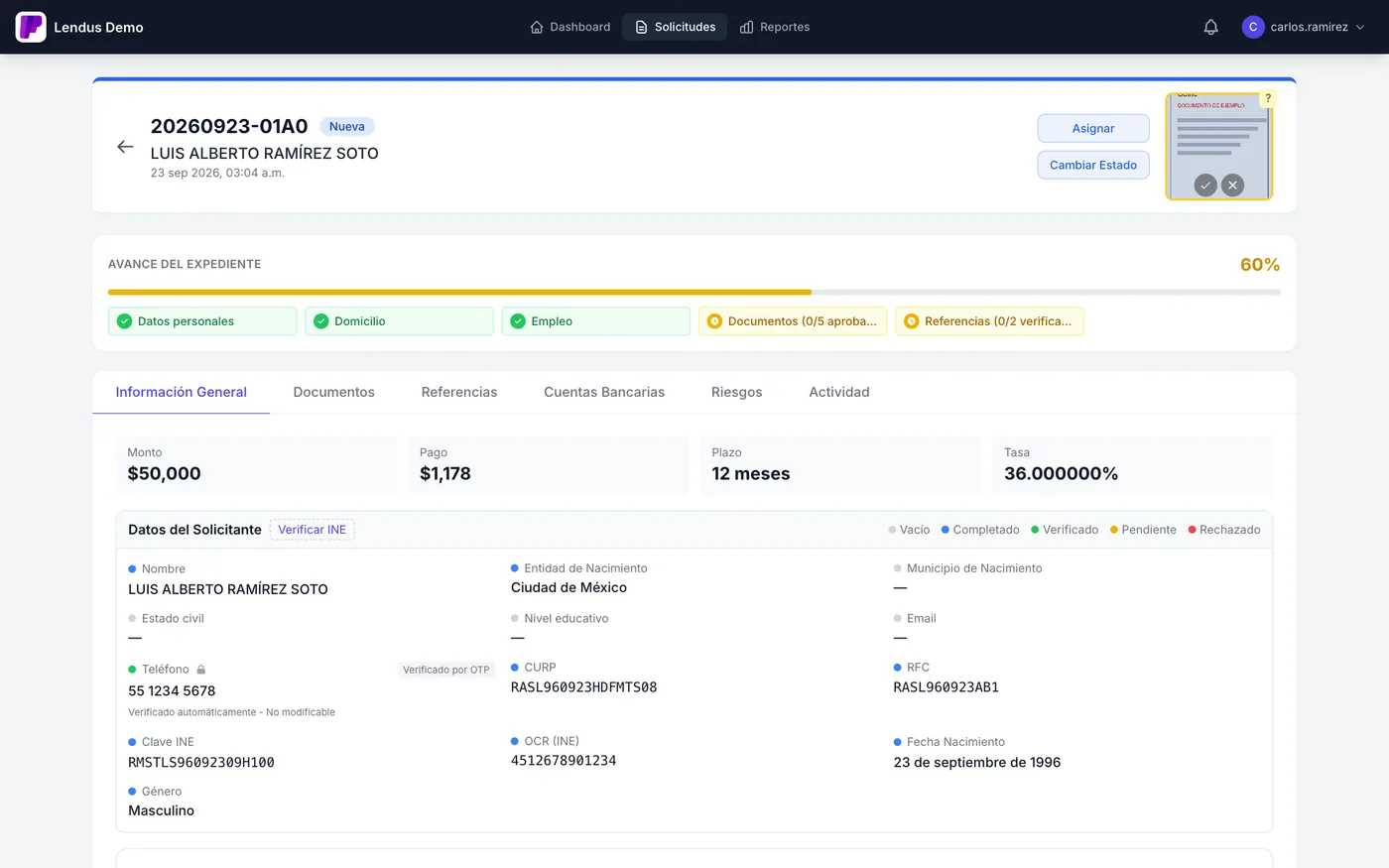Click the Tasa value 36.000000%
The height and width of the screenshot is (868, 1389).
click(1062, 474)
